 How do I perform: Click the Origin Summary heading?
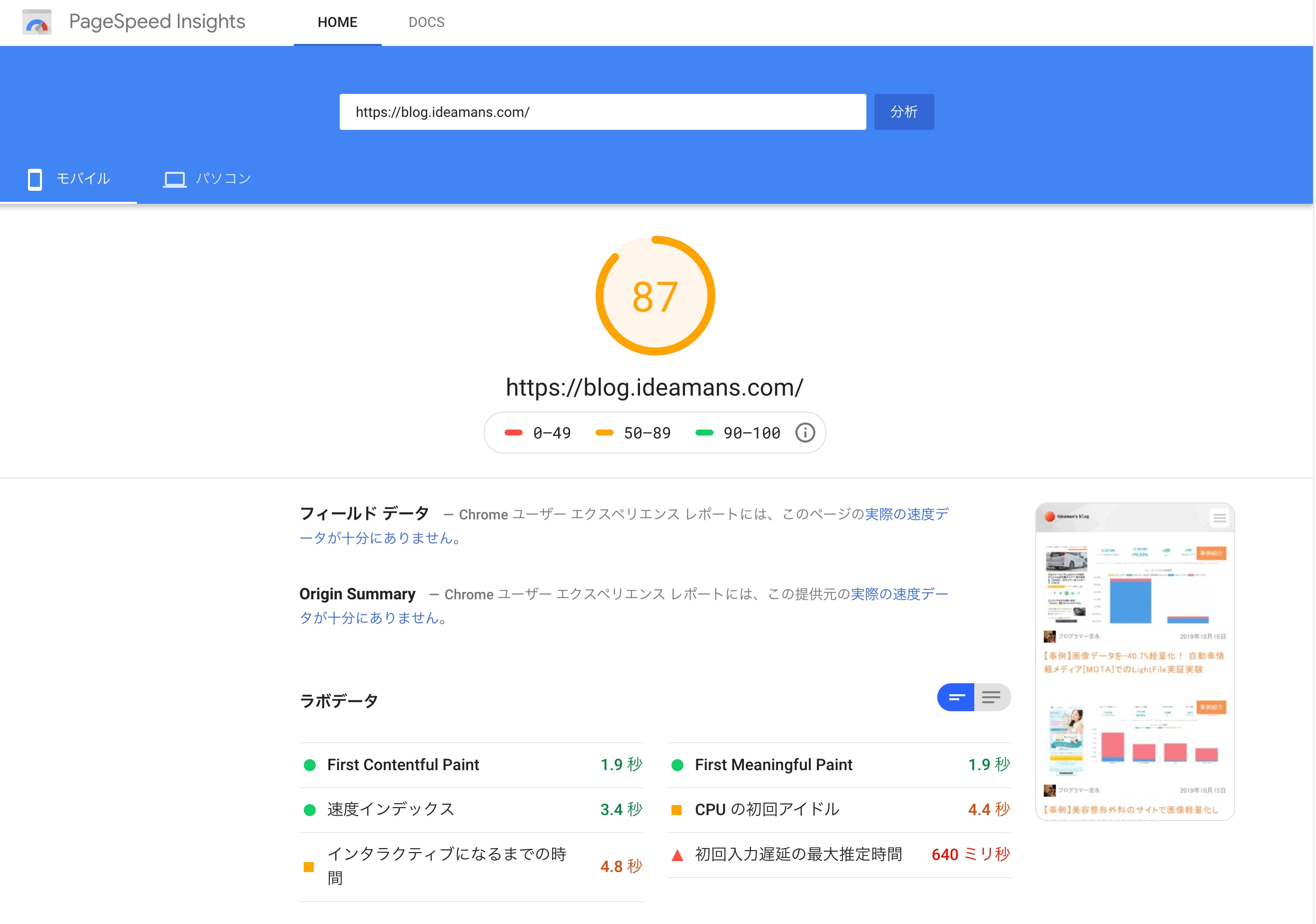point(357,594)
